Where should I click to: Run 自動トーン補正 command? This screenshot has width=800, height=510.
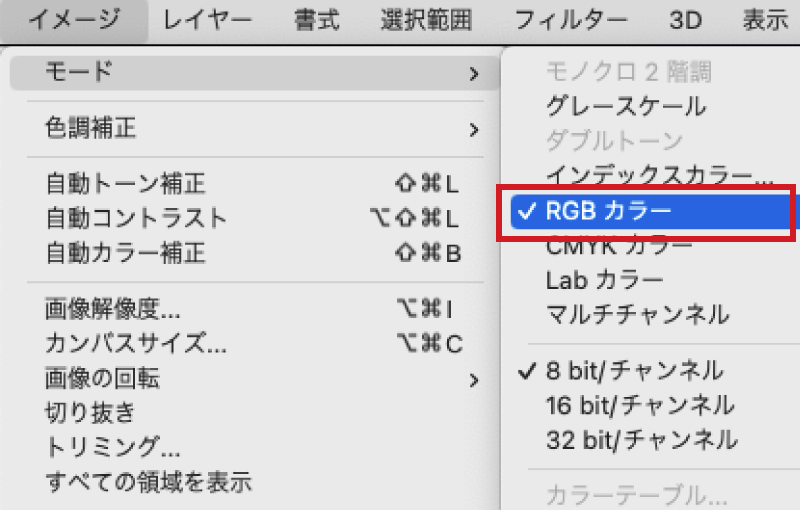125,184
